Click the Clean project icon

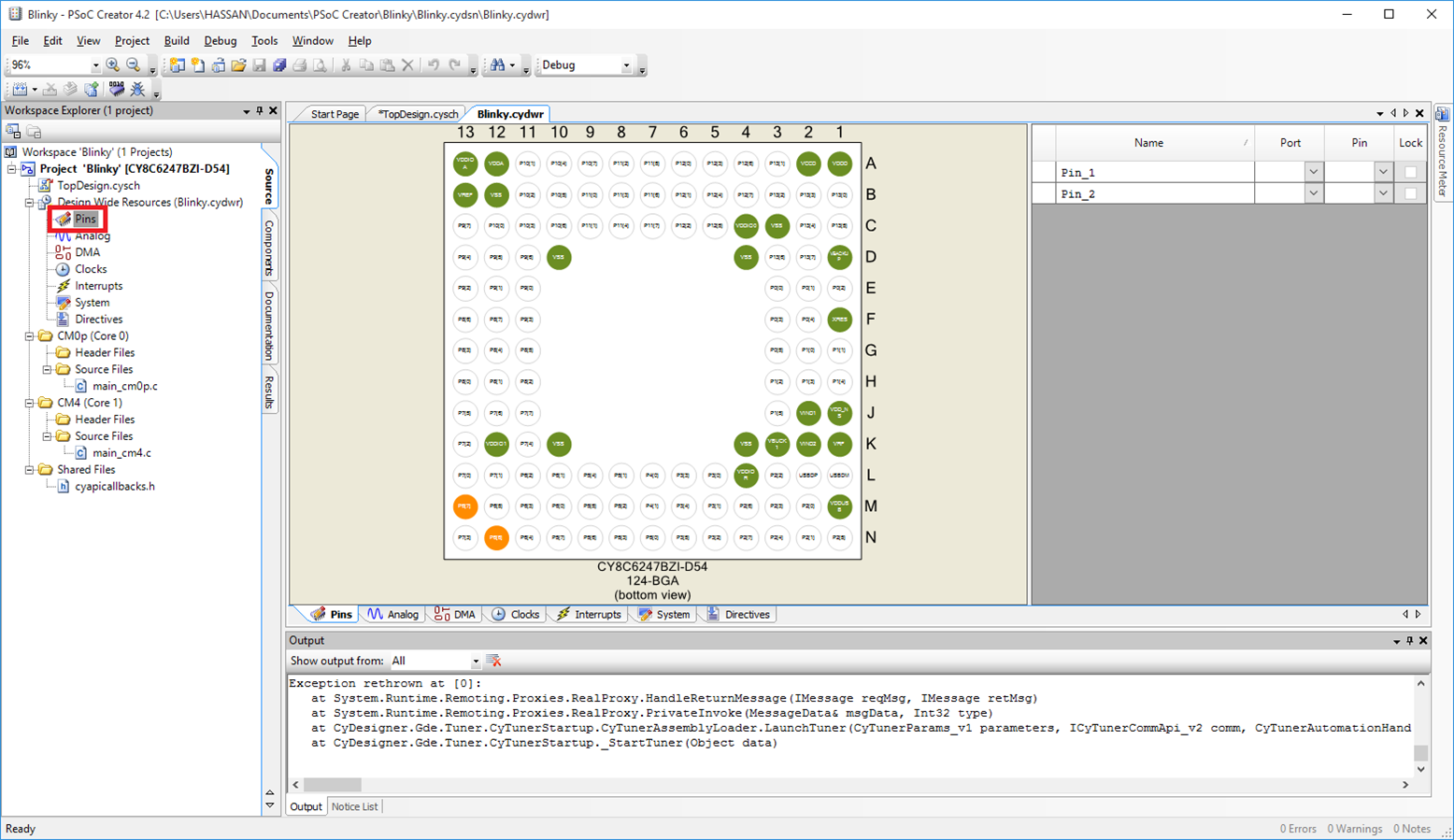pyautogui.click(x=50, y=90)
